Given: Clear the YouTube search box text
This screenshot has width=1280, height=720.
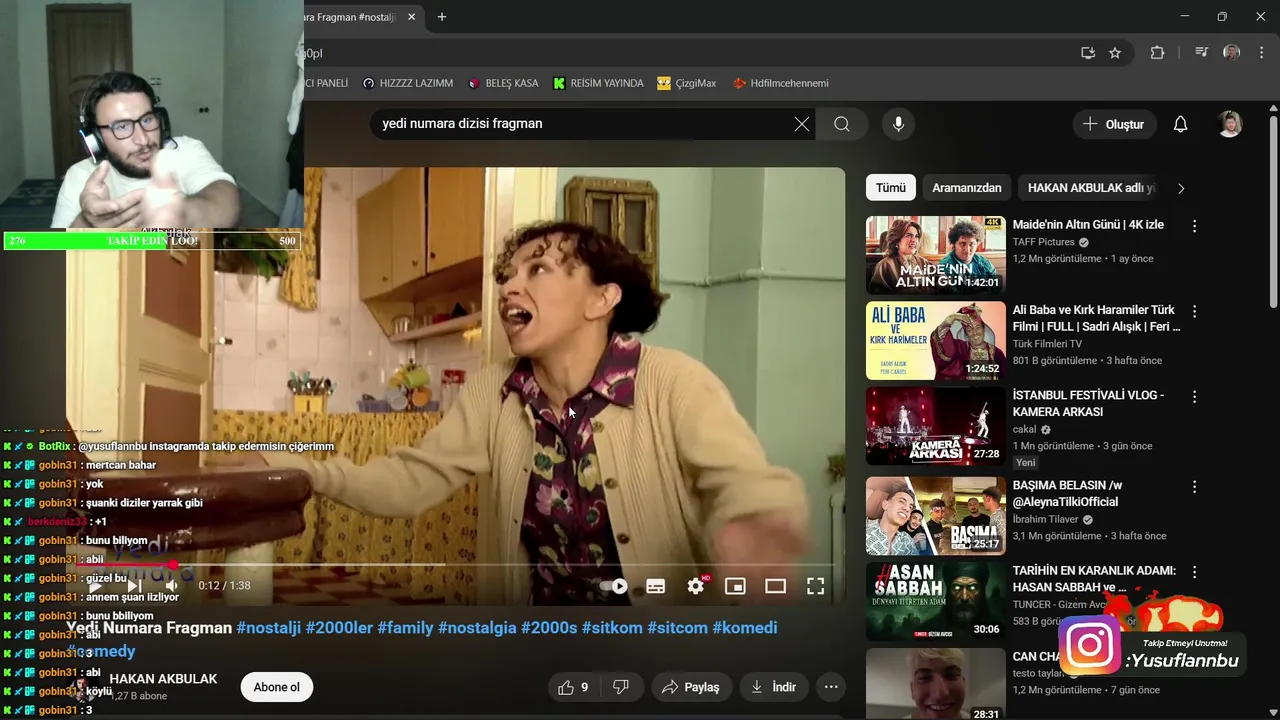Looking at the screenshot, I should pos(802,124).
